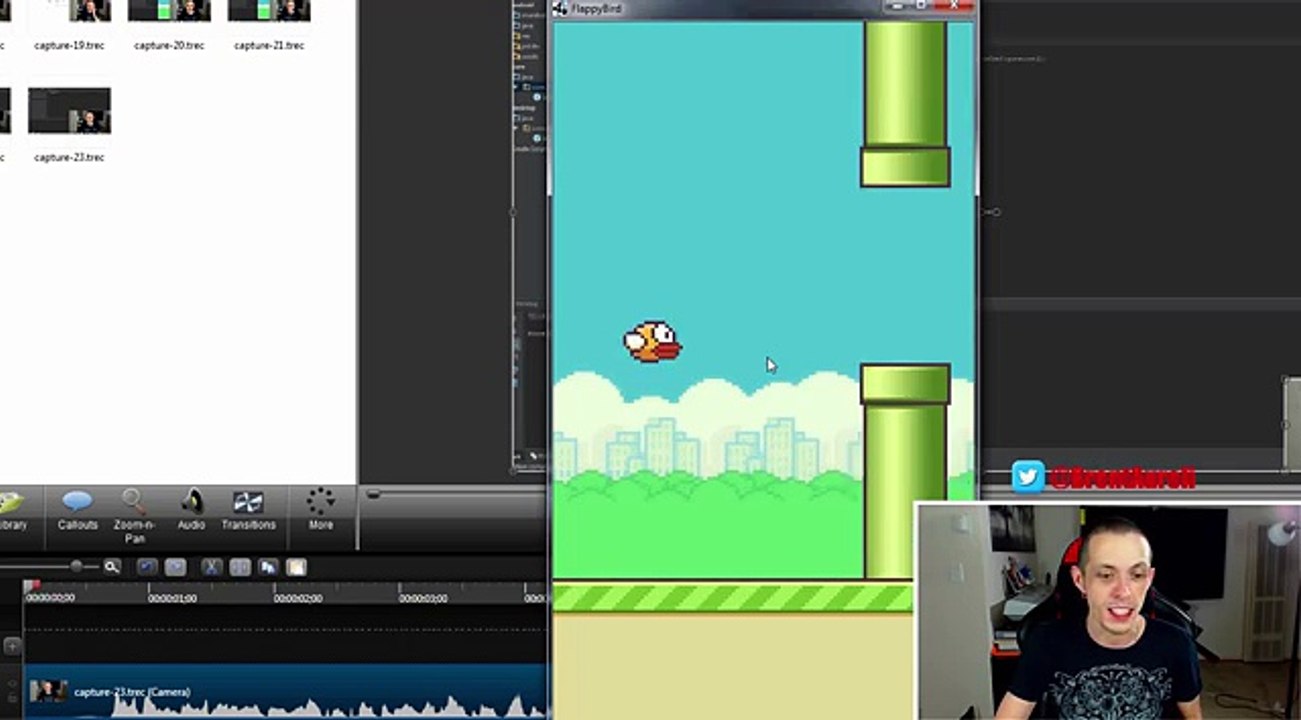
Task: Click the preview playback scrubber handle
Action: (373, 493)
